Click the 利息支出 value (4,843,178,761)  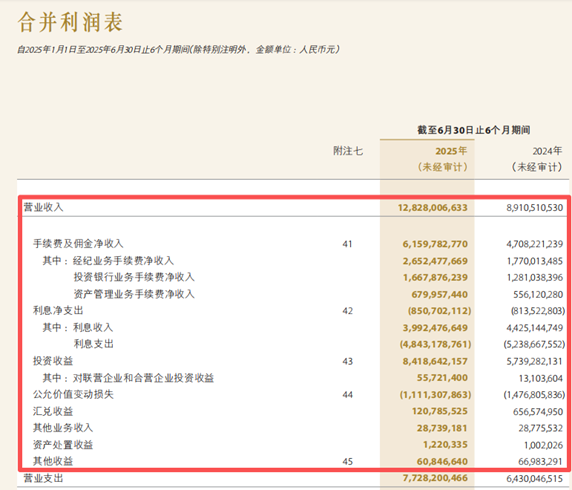point(435,344)
